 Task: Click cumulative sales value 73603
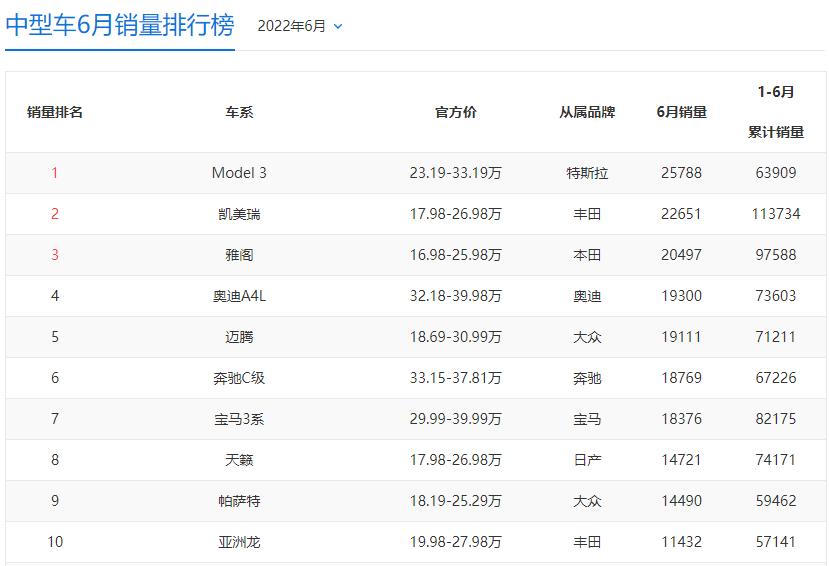pyautogui.click(x=776, y=296)
